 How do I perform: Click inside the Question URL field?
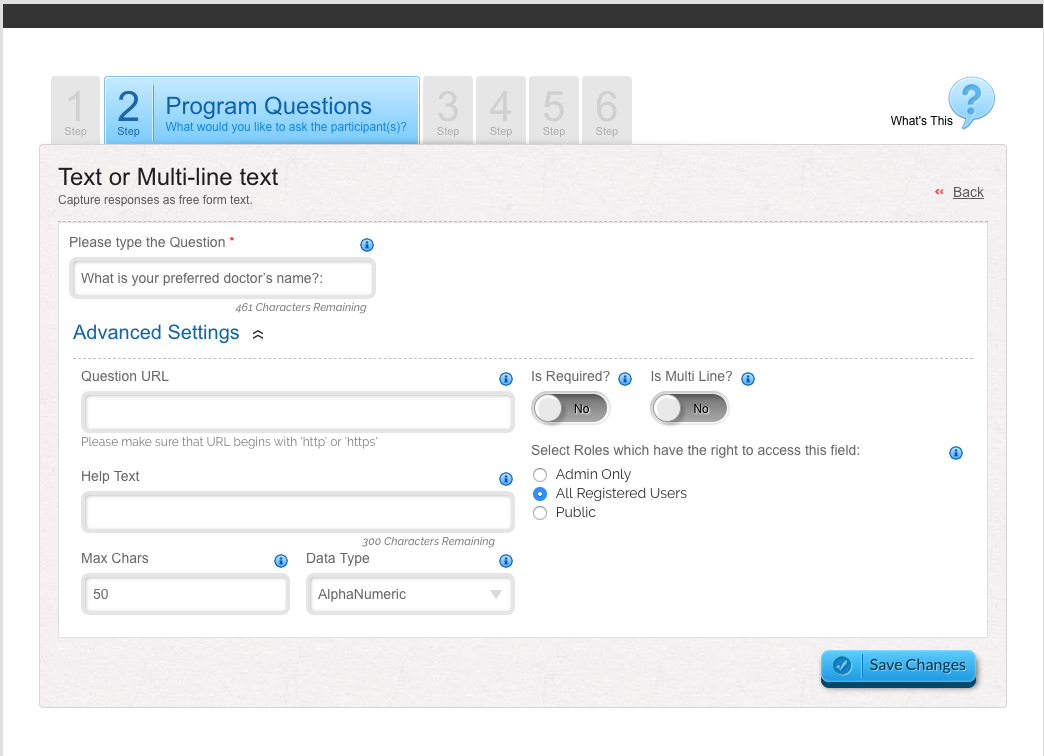point(297,412)
